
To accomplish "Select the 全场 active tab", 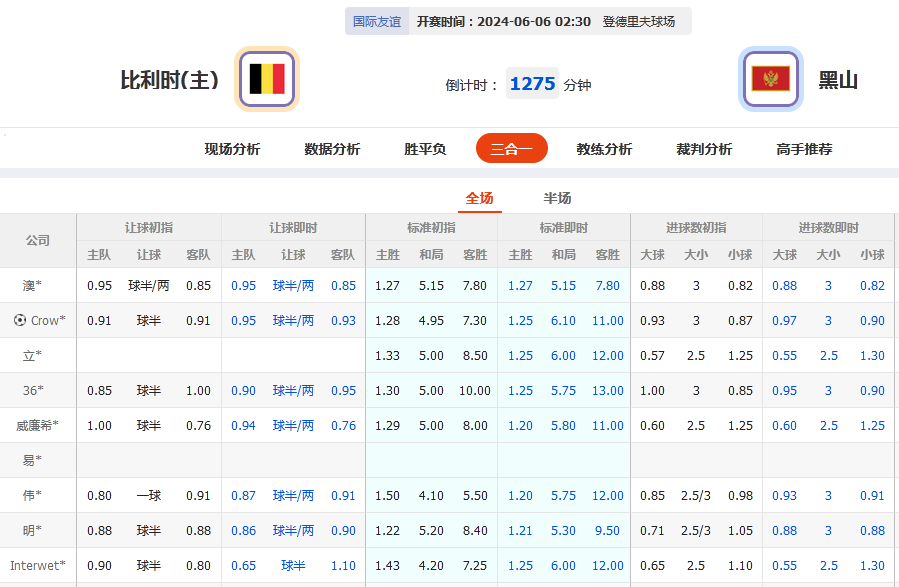I will (479, 198).
